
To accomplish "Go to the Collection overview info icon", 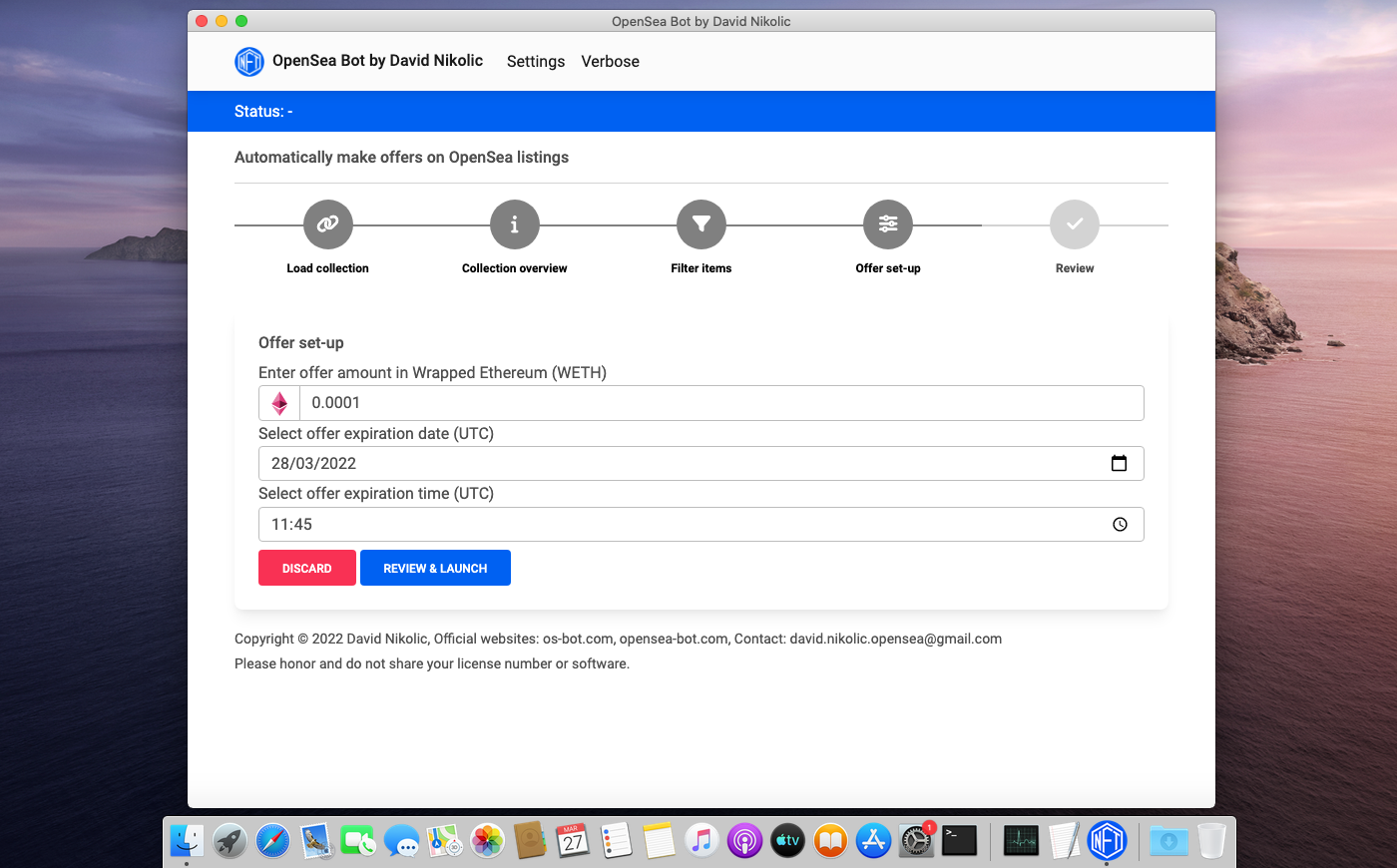I will point(515,224).
